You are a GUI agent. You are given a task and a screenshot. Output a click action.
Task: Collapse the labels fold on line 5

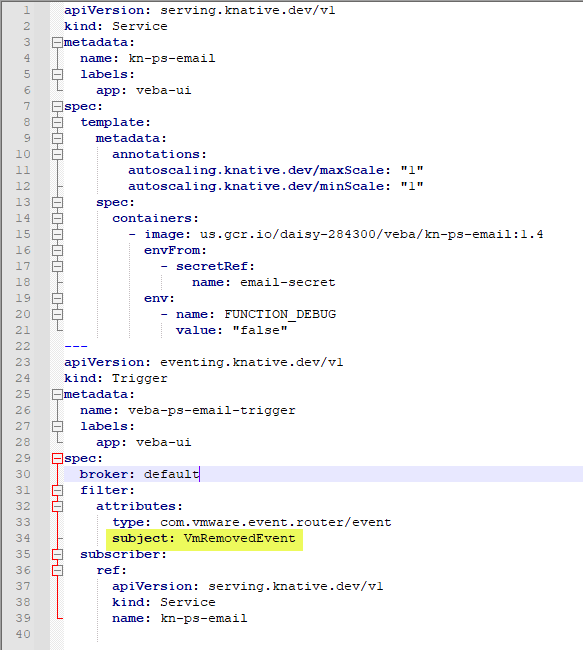[x=58, y=74]
